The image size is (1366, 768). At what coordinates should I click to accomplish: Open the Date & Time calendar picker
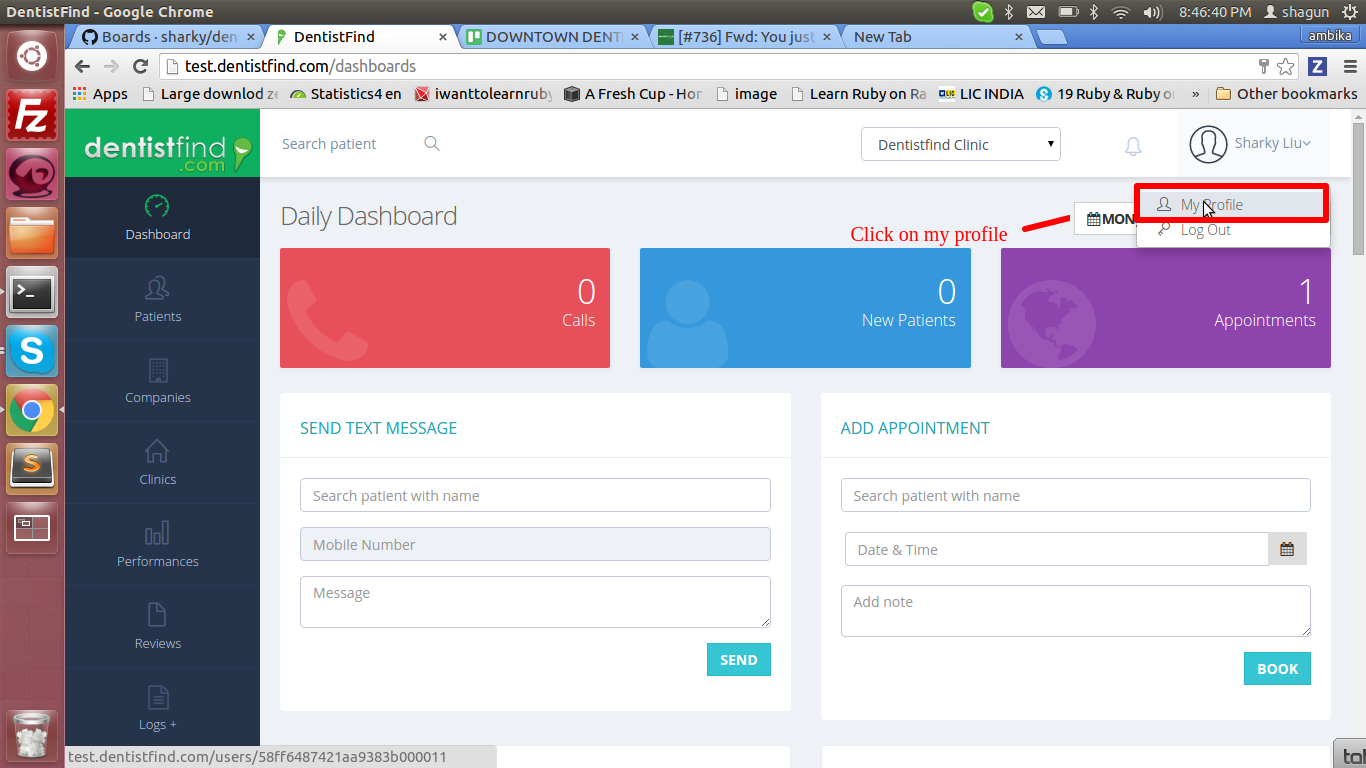pos(1287,549)
